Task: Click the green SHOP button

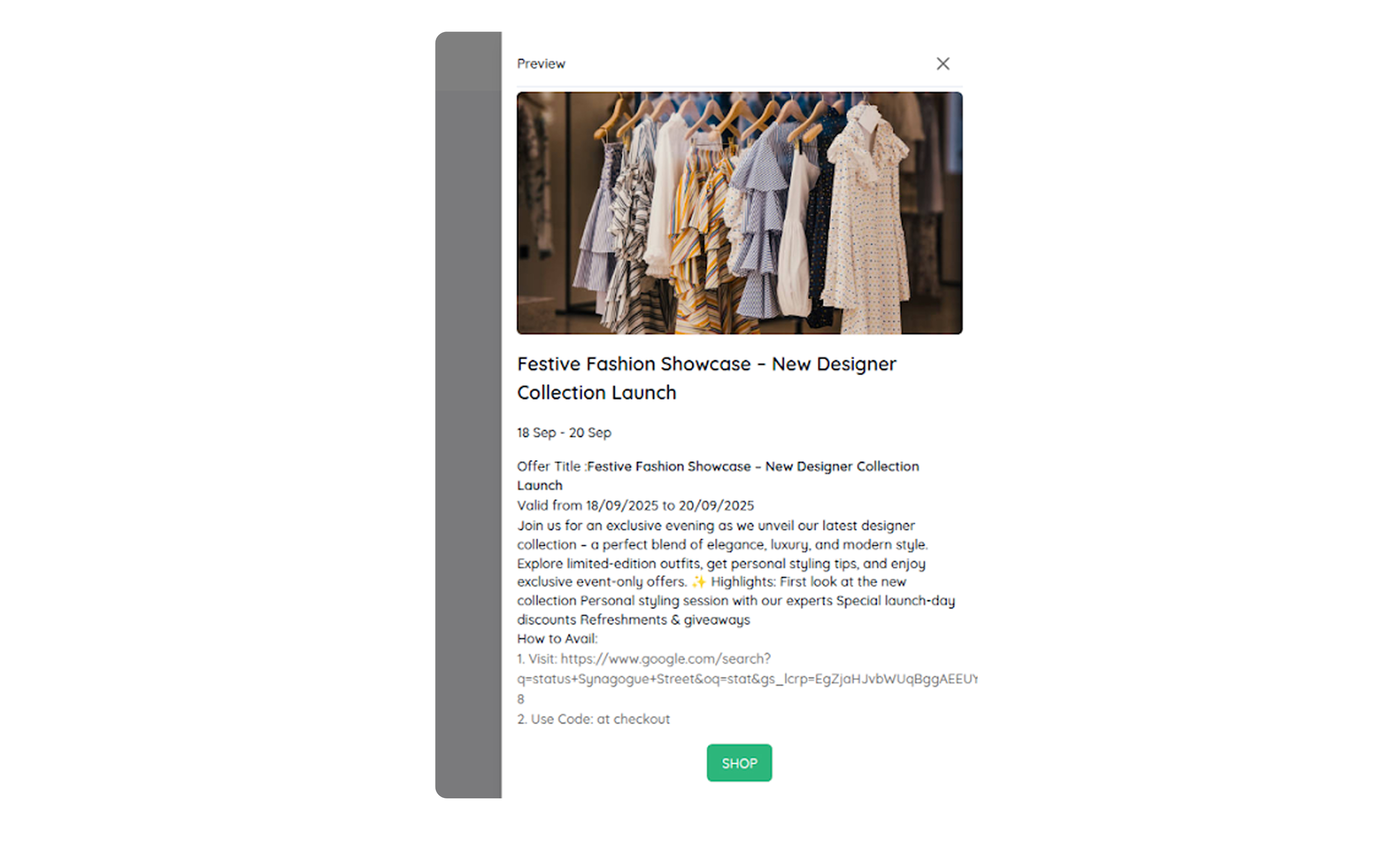Action: point(739,762)
